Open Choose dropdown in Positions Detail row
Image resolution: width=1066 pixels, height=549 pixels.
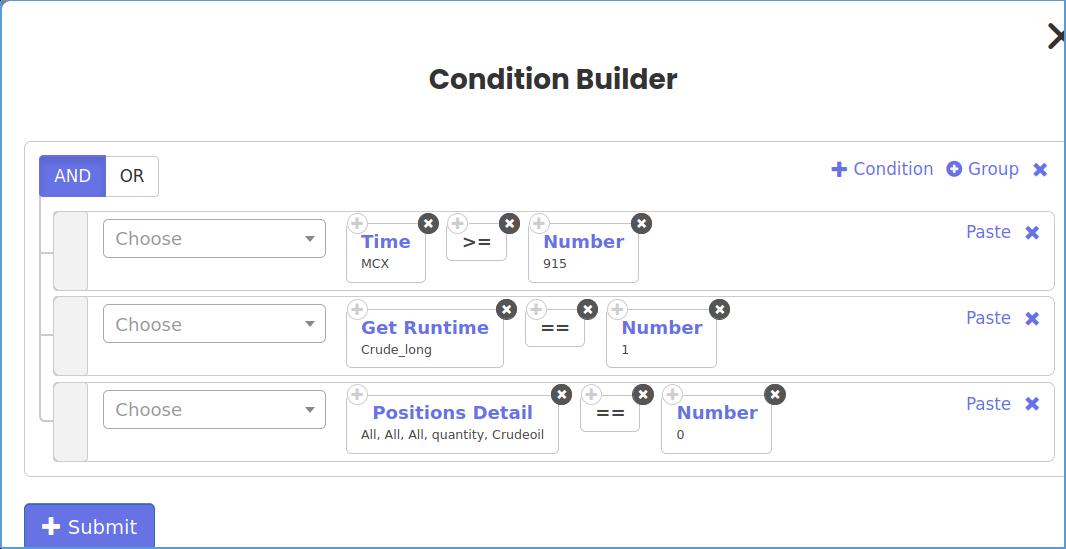point(214,410)
